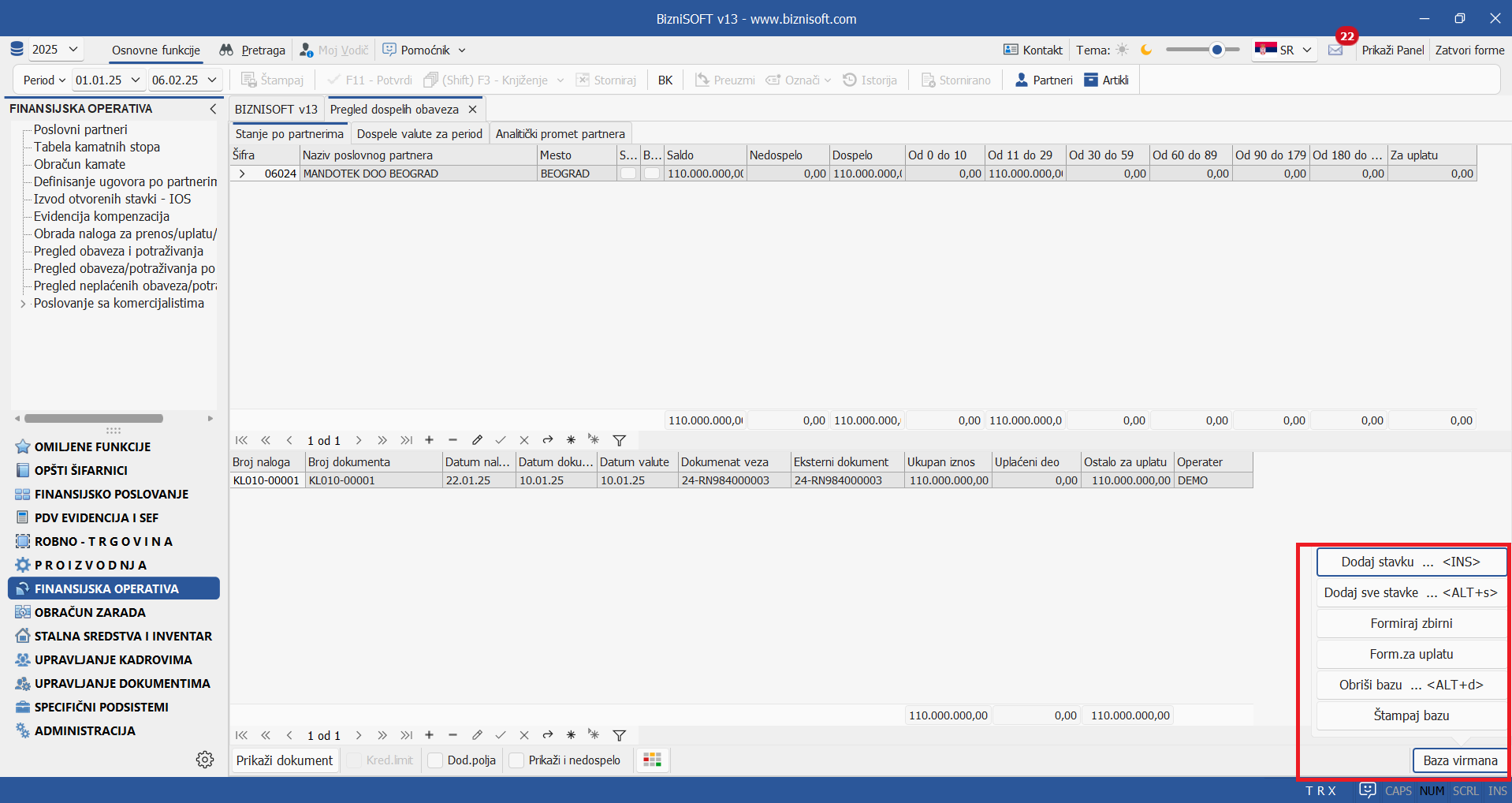Click the Pretraga binoculars icon
Screen dimensions: 1512x803
[226, 50]
